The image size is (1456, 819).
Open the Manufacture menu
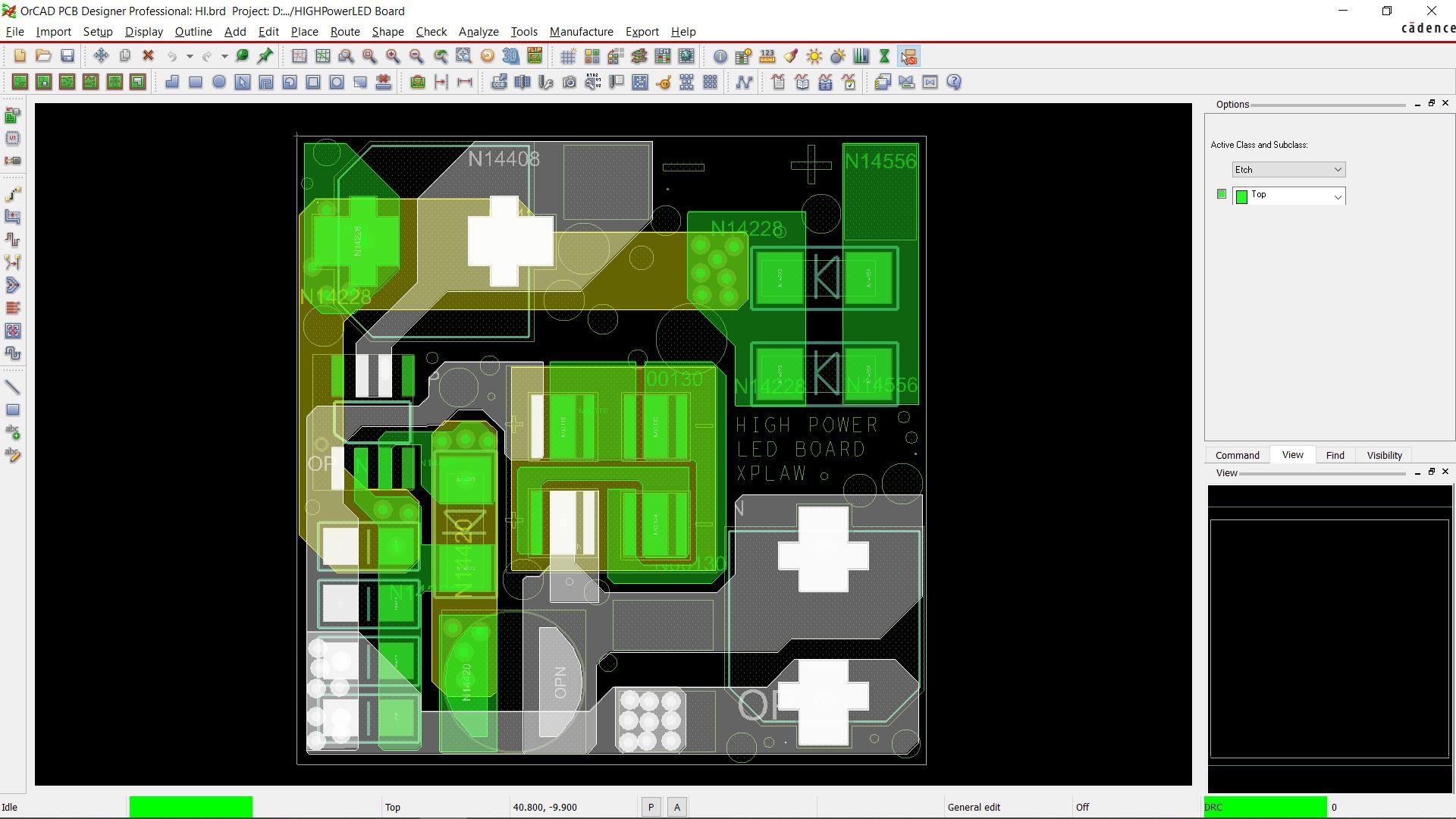(x=581, y=32)
